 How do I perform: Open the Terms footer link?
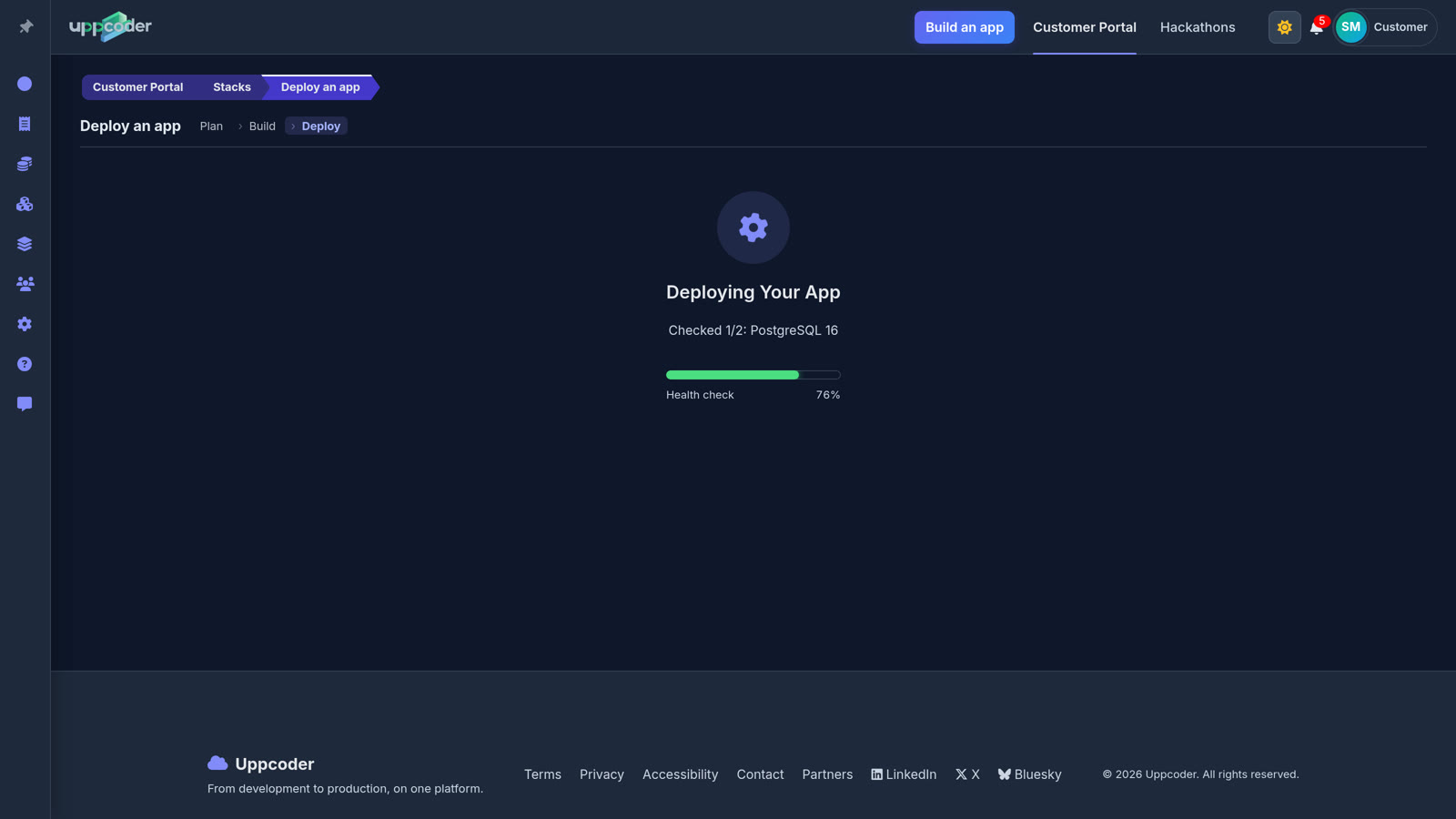542,774
